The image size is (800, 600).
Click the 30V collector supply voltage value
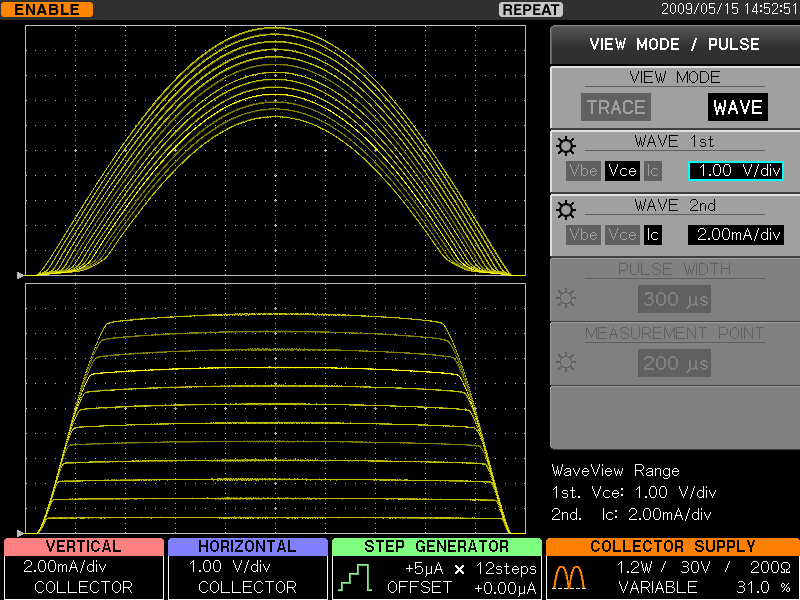click(x=697, y=567)
